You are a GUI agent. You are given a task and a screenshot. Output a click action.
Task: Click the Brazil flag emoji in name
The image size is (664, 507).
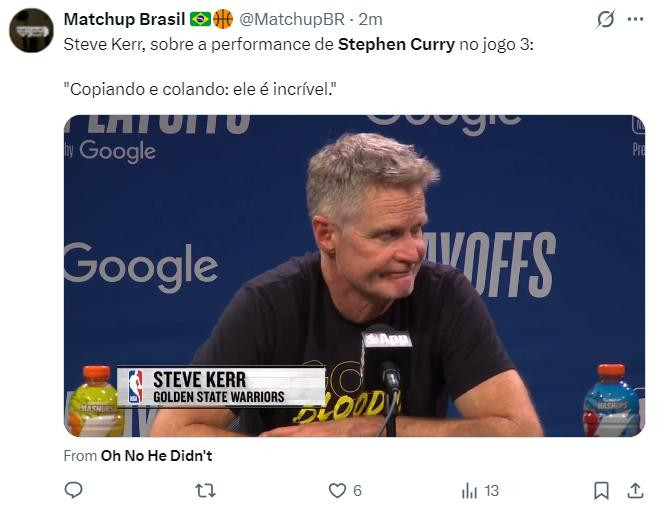pyautogui.click(x=200, y=19)
